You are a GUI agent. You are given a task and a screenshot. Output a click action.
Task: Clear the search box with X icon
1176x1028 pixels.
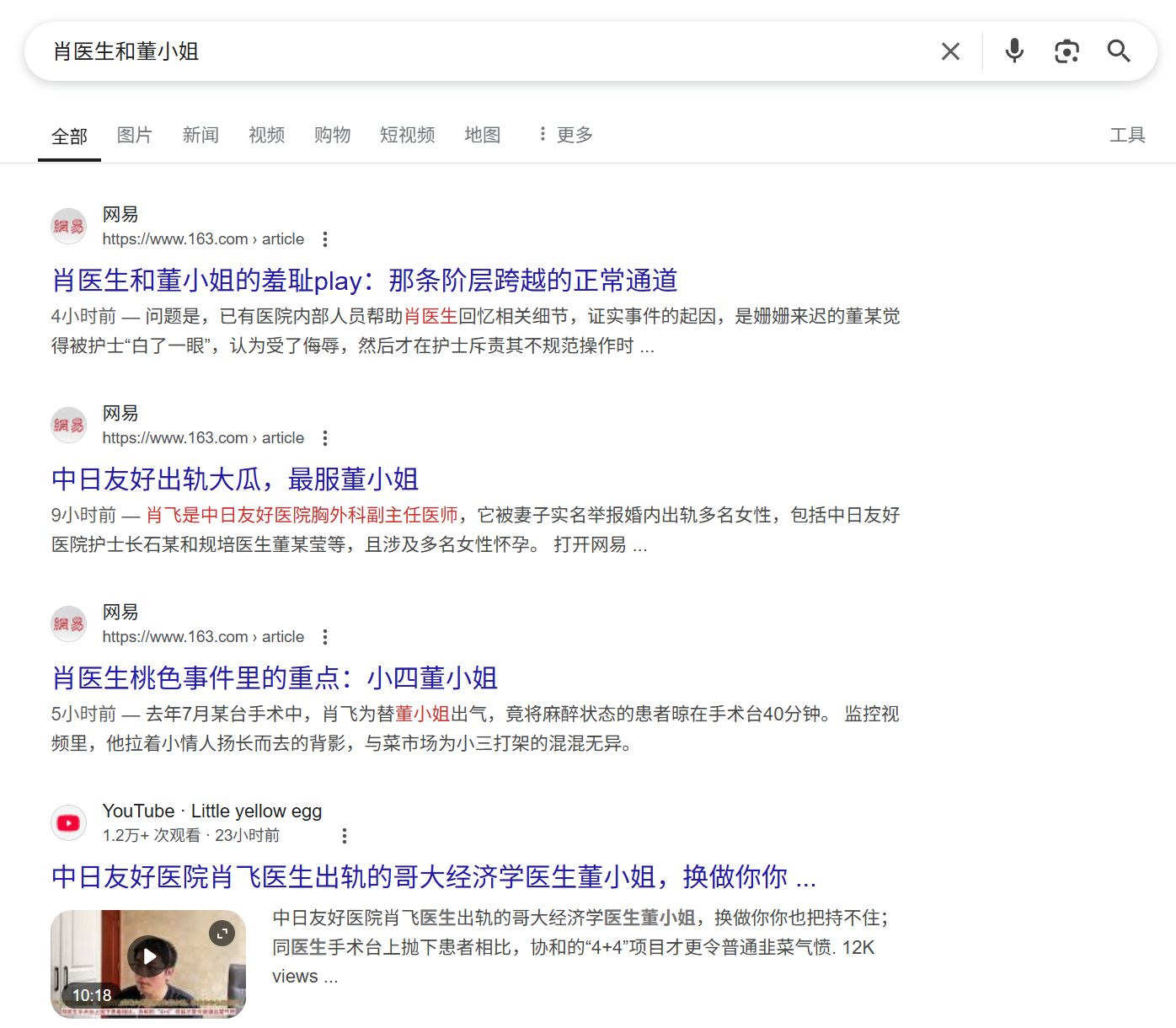[950, 51]
